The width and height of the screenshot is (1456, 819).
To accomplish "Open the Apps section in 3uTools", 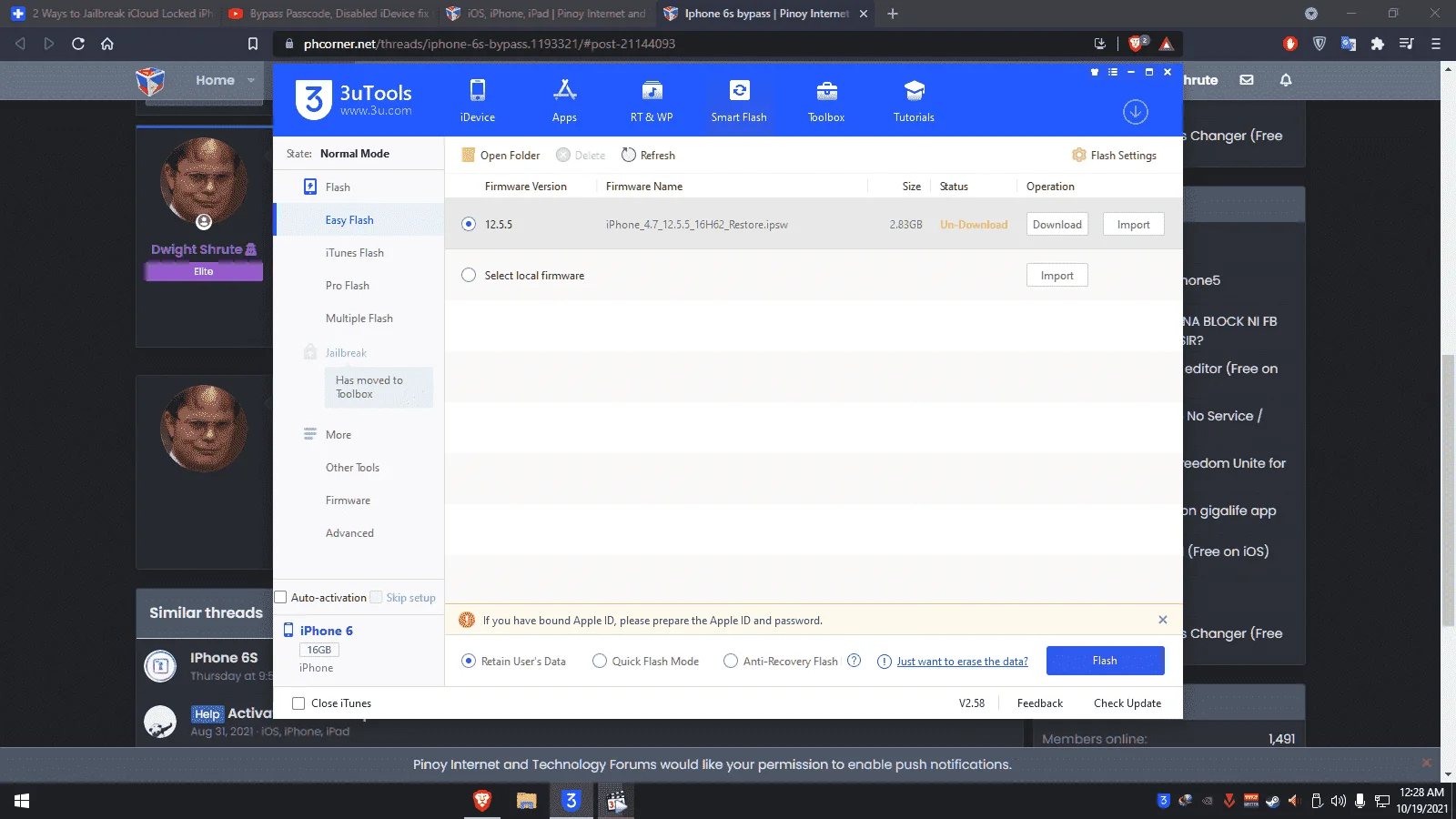I will [564, 100].
